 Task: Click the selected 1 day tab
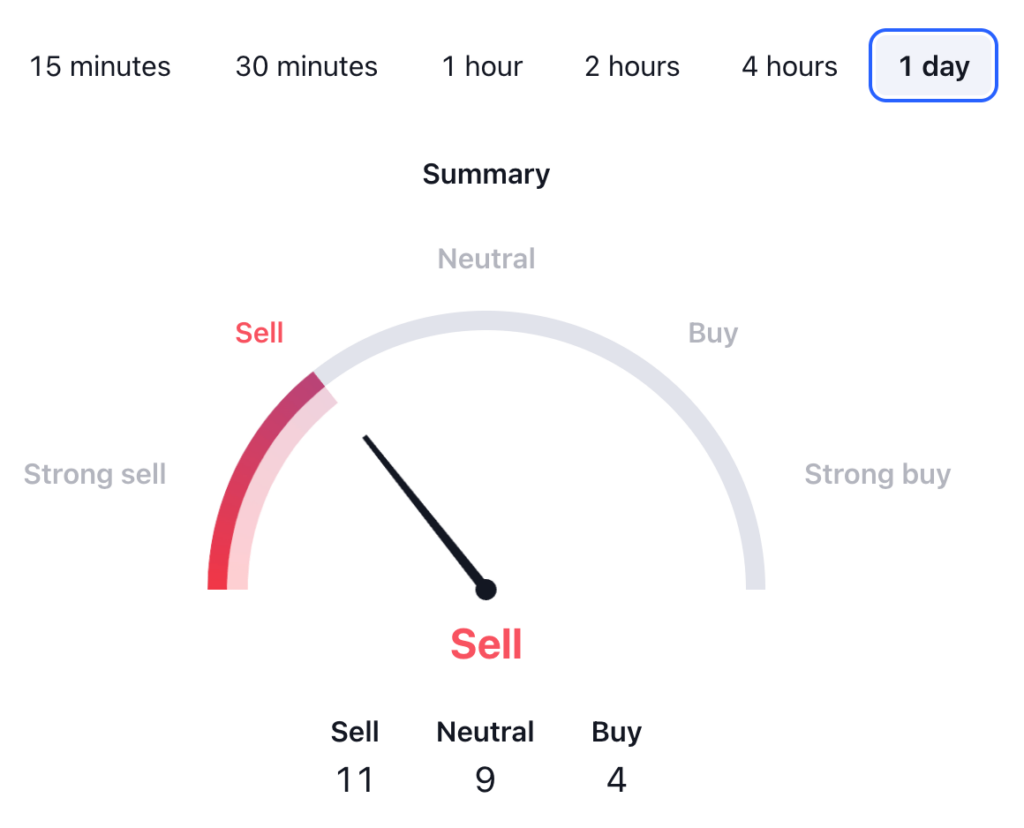click(x=933, y=67)
